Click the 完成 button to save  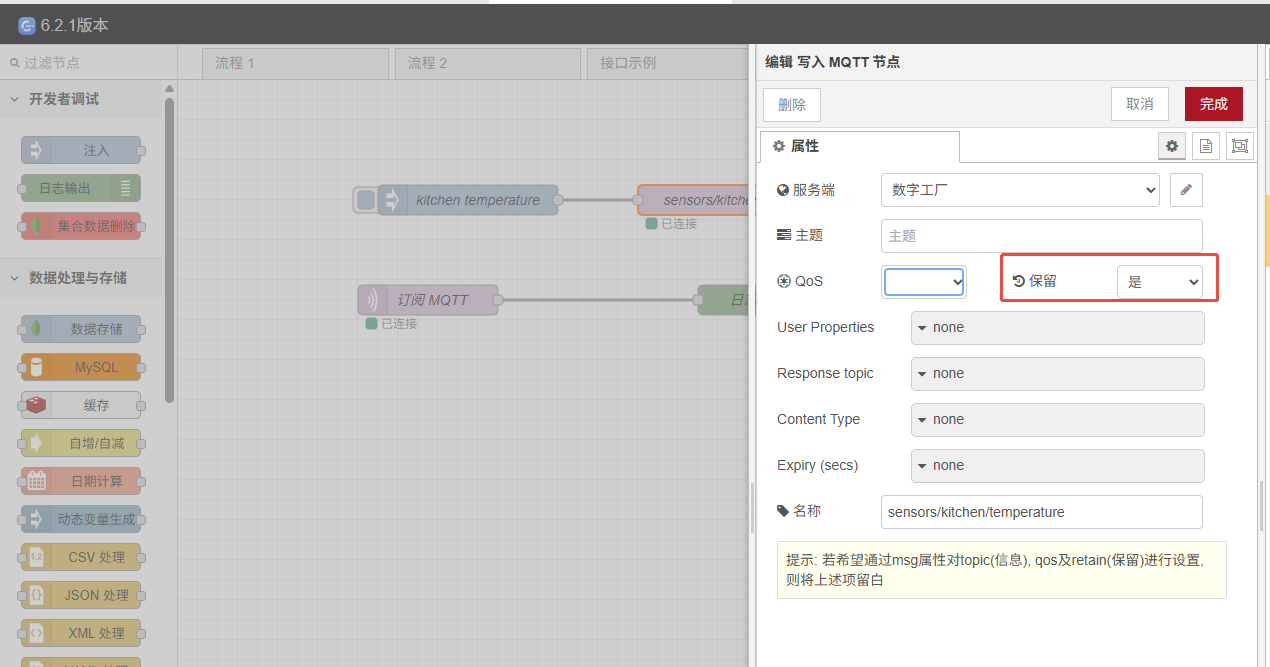coord(1213,104)
